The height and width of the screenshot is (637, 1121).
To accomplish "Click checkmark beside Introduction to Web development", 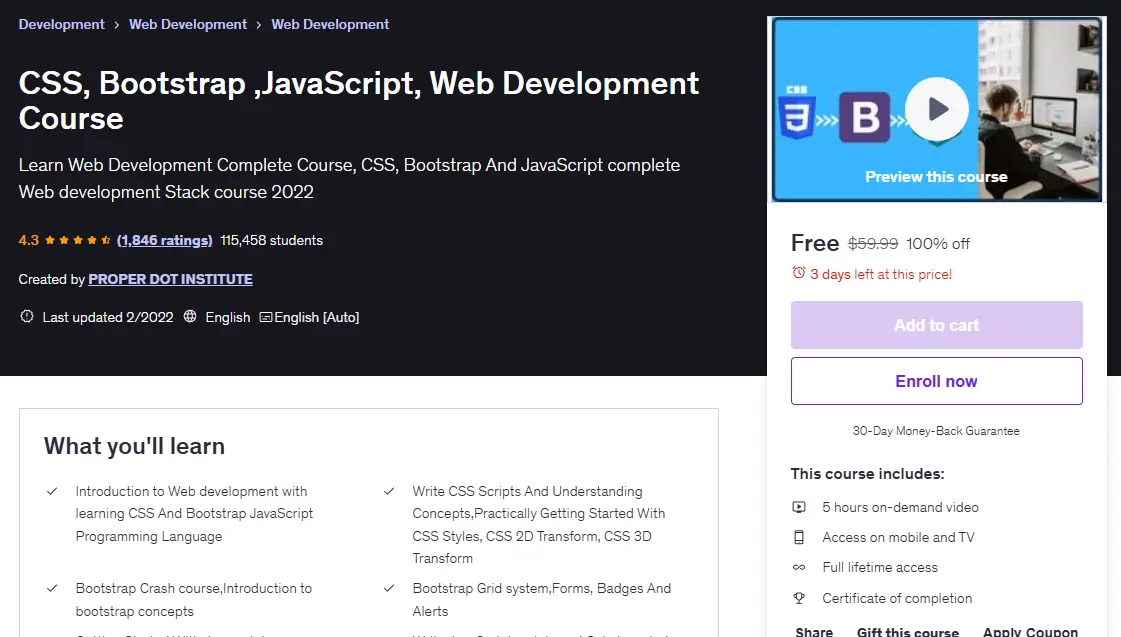I will [52, 491].
